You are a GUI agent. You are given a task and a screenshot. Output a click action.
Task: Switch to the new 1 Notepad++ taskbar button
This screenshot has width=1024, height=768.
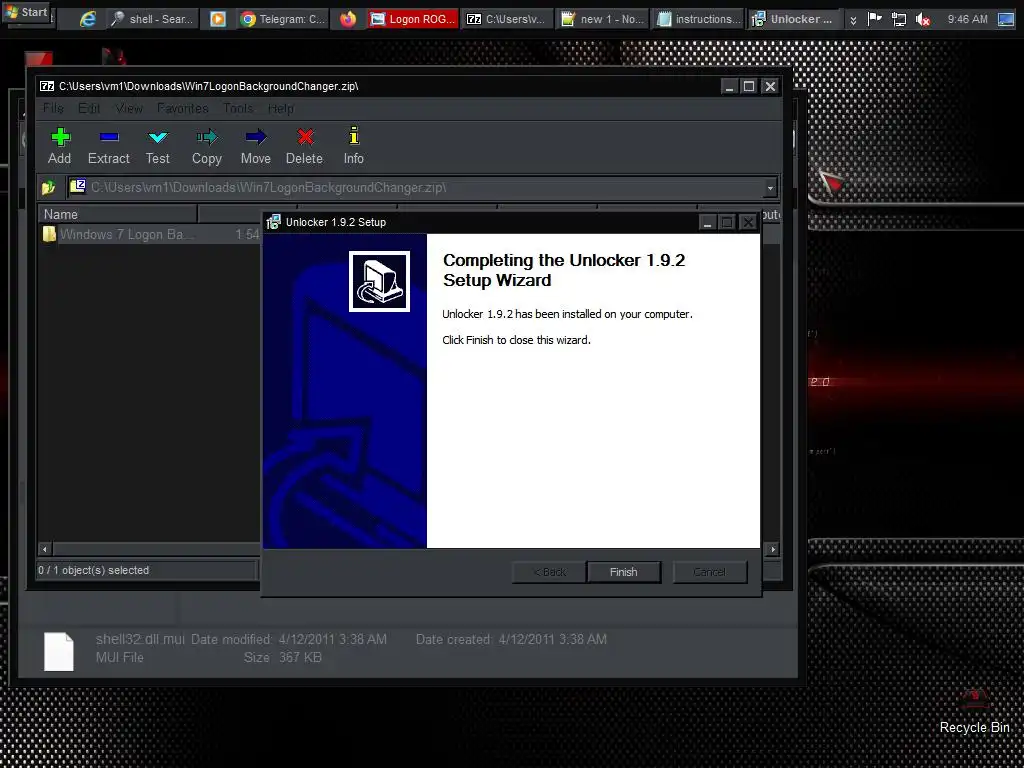[603, 19]
